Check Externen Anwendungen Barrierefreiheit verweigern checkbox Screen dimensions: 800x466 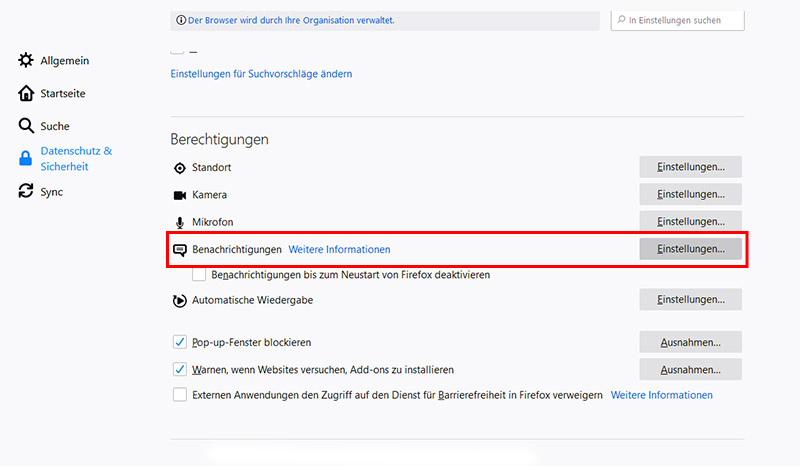click(180, 395)
